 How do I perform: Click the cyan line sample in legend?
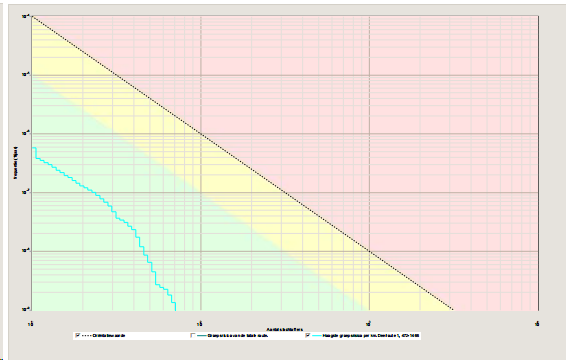pyautogui.click(x=317, y=336)
